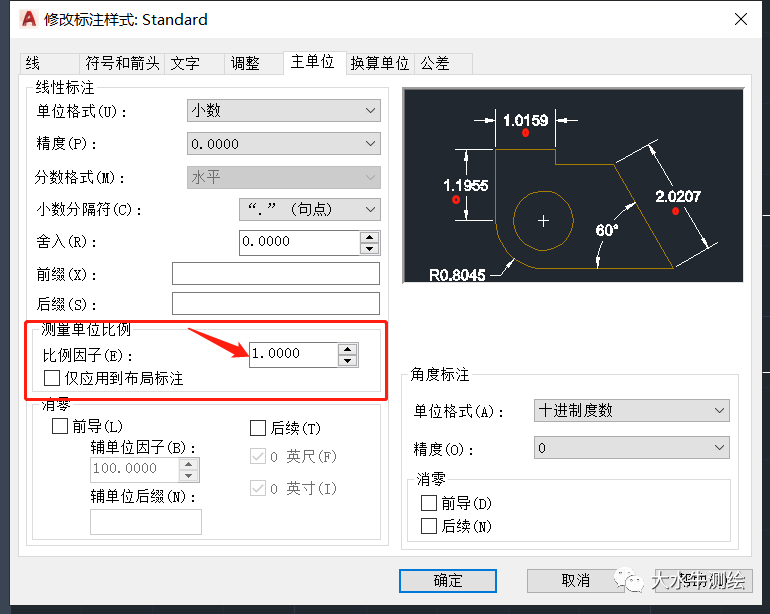Click the 比例因子(E) value field
This screenshot has width=770, height=614.
tap(293, 355)
